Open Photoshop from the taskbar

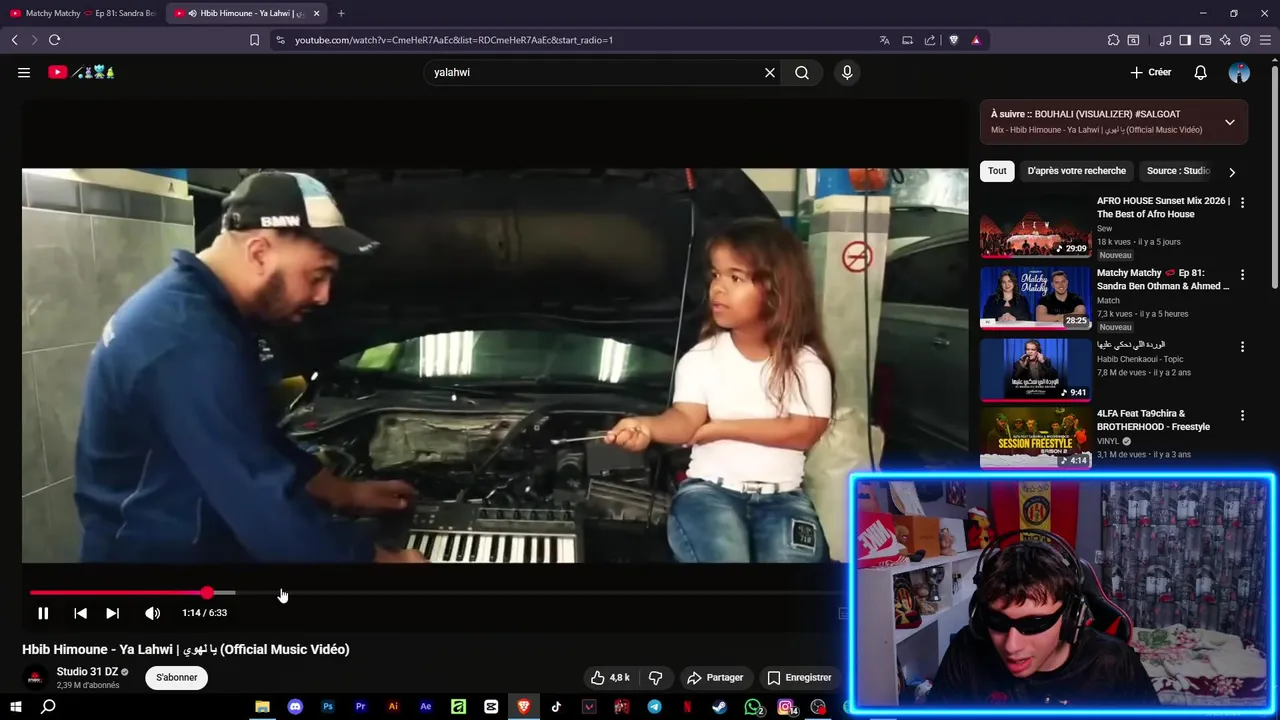click(328, 707)
